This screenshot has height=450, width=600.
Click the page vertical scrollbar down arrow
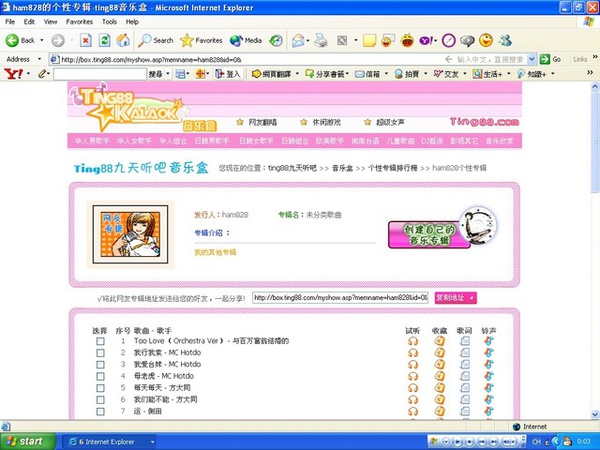click(595, 414)
